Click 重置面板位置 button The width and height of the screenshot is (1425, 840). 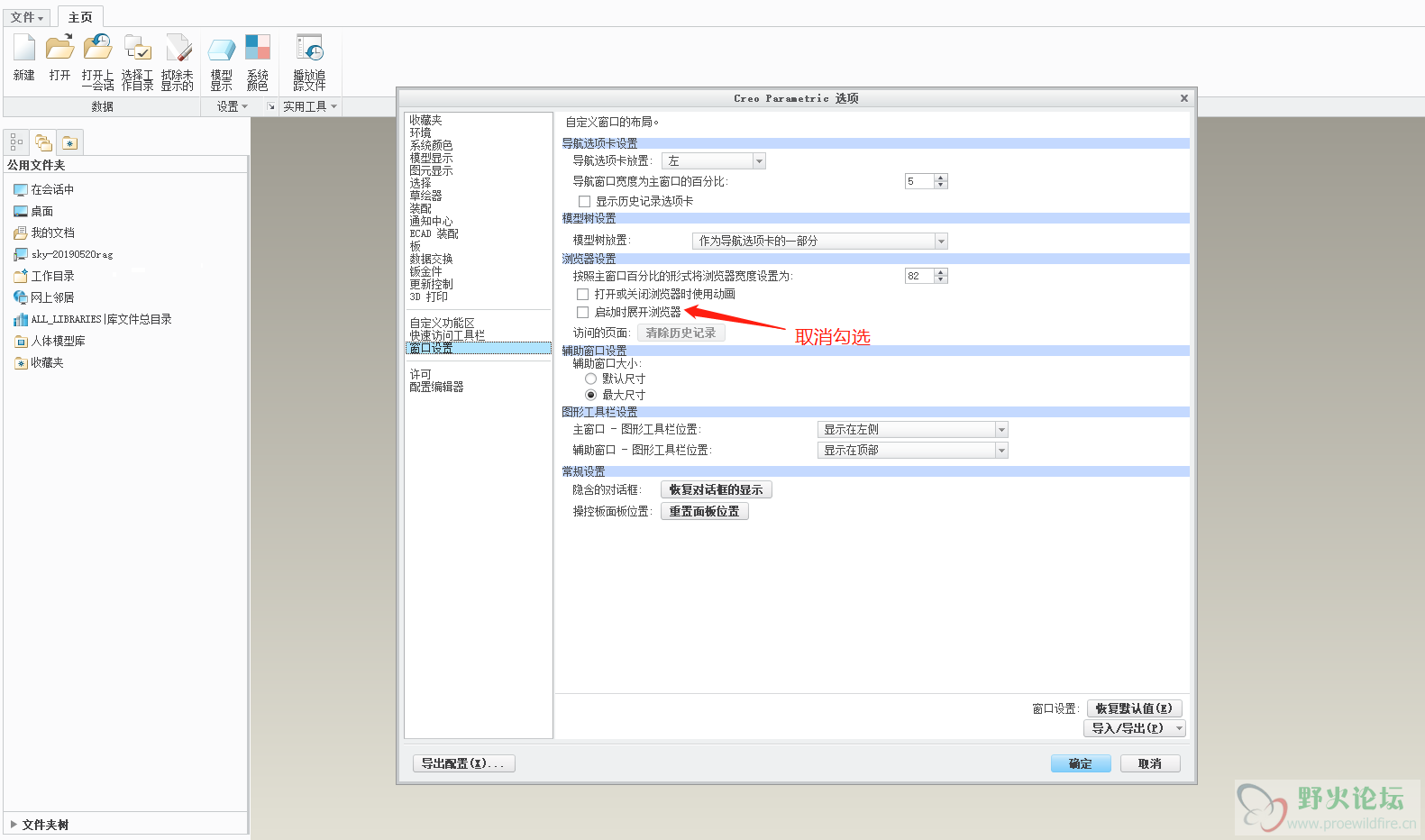705,512
